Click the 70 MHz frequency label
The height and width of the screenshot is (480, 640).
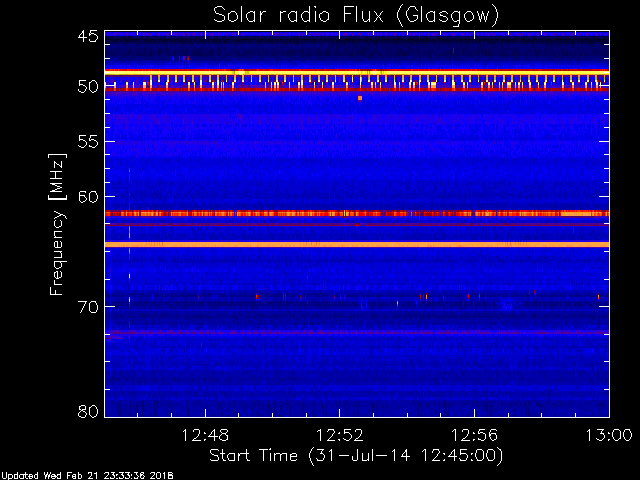[88, 307]
